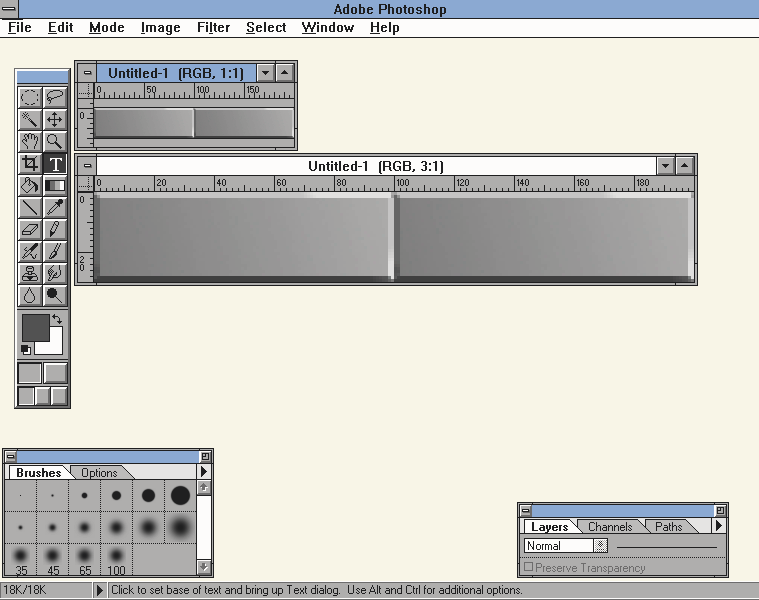Open the Select menu

(266, 28)
